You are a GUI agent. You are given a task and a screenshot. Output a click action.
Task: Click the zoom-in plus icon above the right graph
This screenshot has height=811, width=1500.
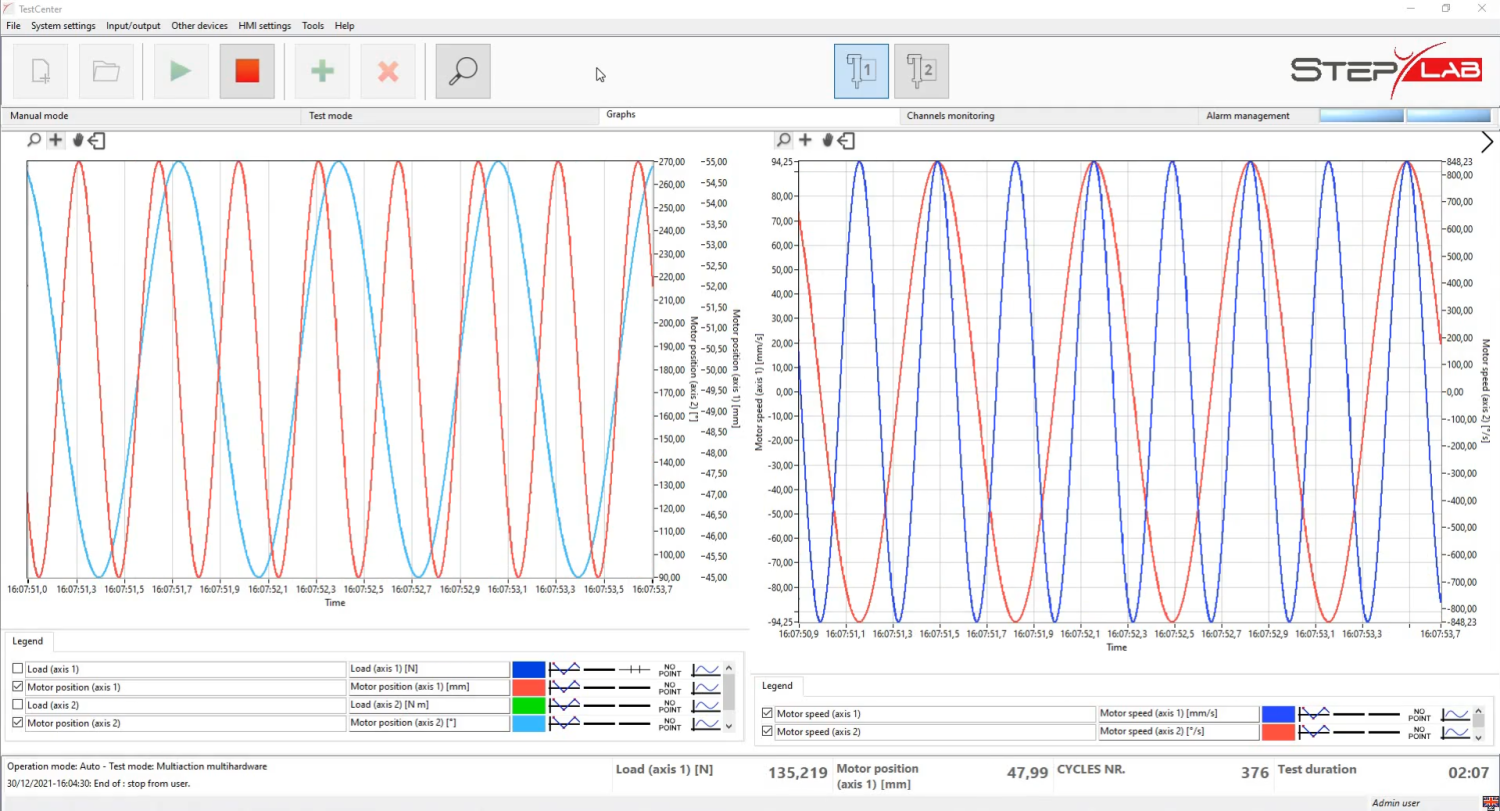tap(805, 140)
